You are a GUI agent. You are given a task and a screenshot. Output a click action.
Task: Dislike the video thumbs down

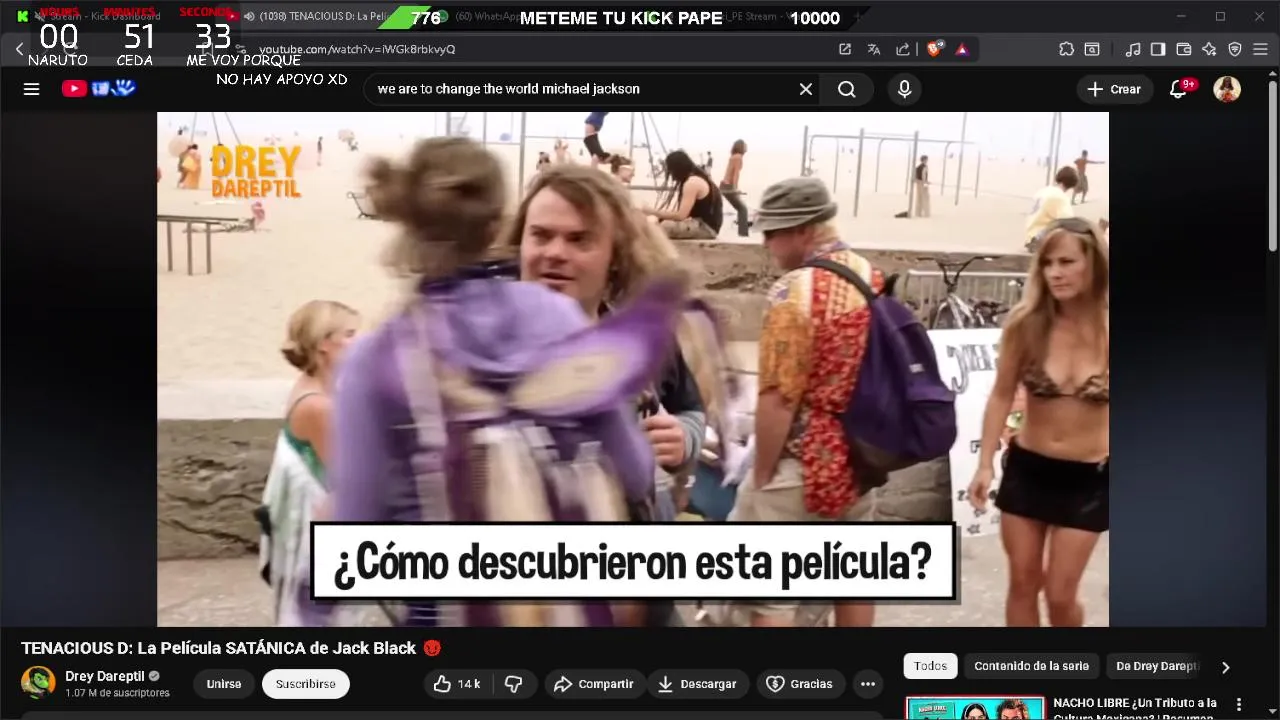coord(514,684)
